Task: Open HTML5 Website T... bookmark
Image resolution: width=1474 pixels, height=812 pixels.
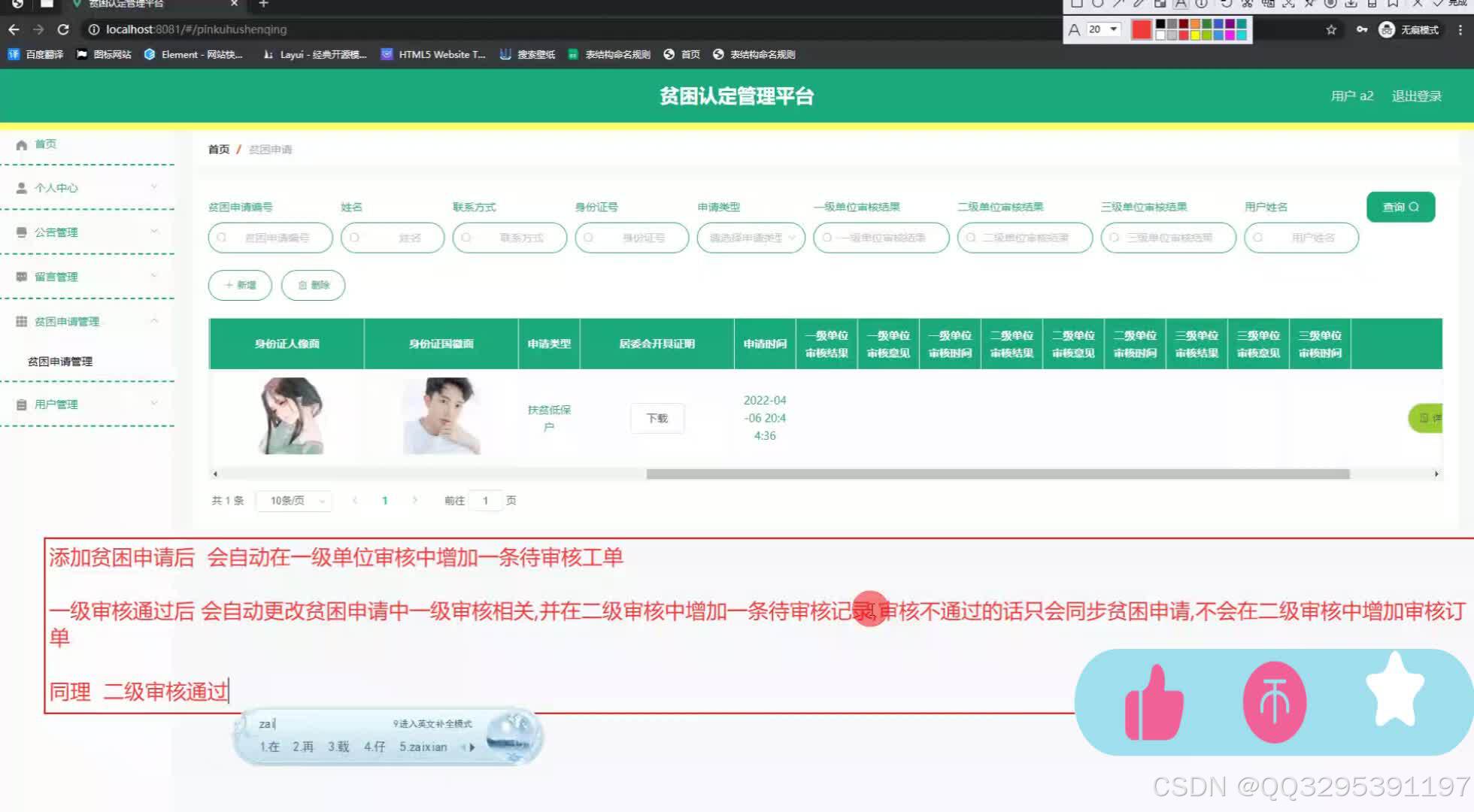Action: (x=433, y=54)
